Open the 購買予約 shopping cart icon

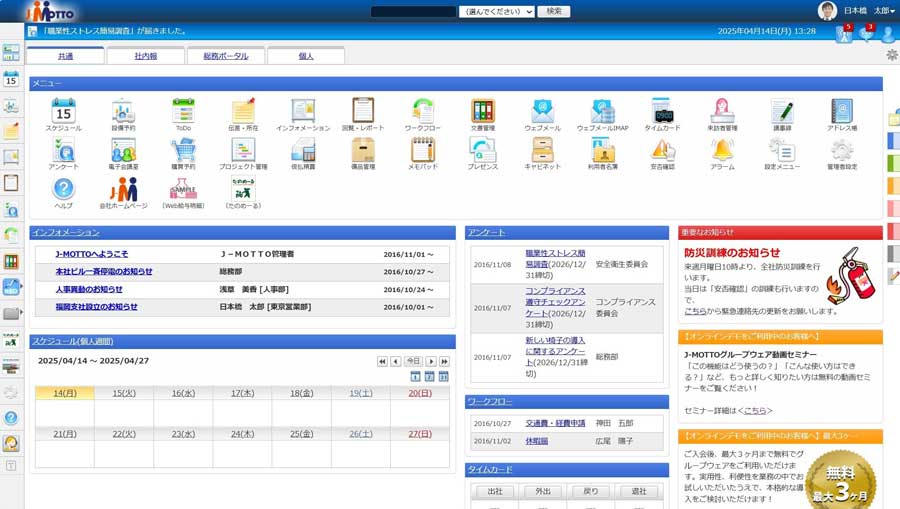(x=183, y=151)
